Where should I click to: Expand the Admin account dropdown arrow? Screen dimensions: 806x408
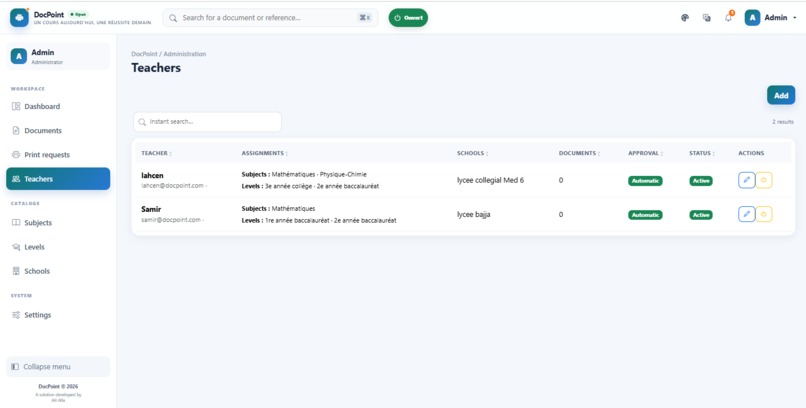795,18
